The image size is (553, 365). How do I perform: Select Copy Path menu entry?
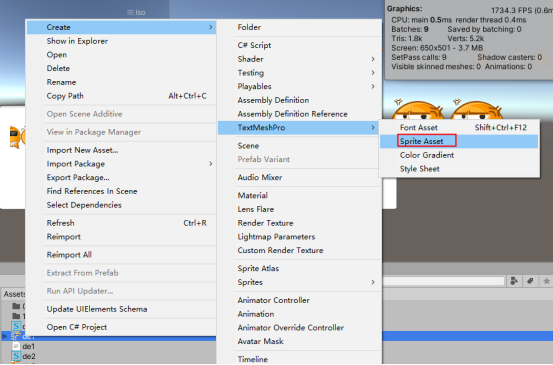122,96
